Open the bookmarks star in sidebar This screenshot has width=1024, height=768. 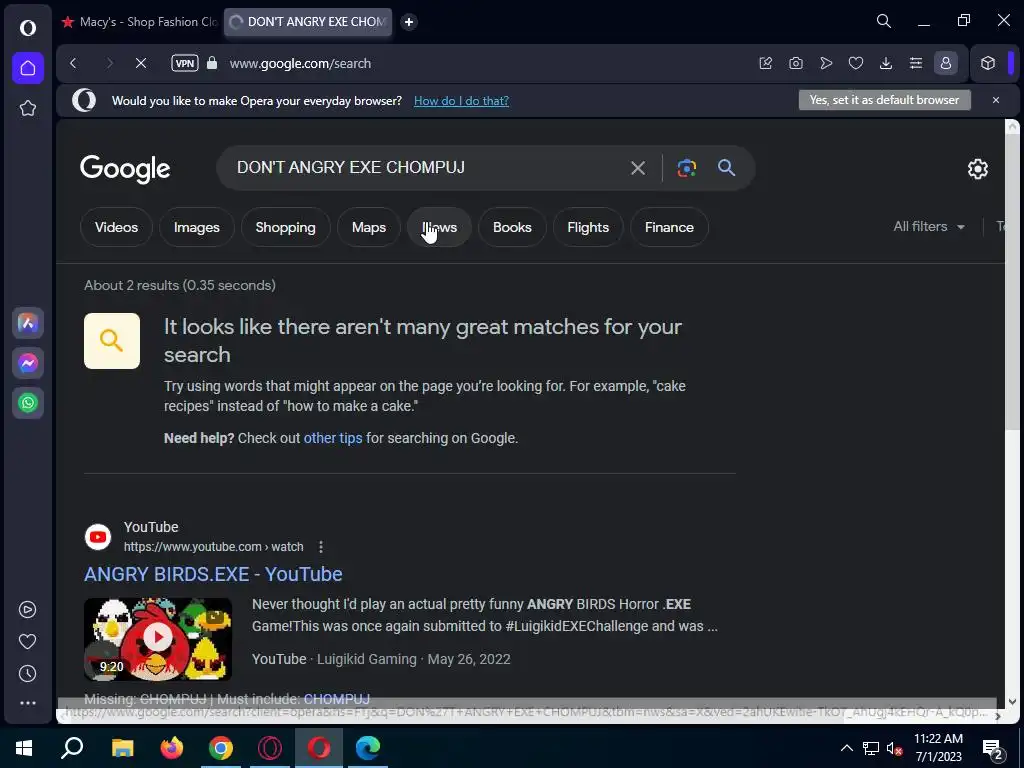(x=27, y=108)
